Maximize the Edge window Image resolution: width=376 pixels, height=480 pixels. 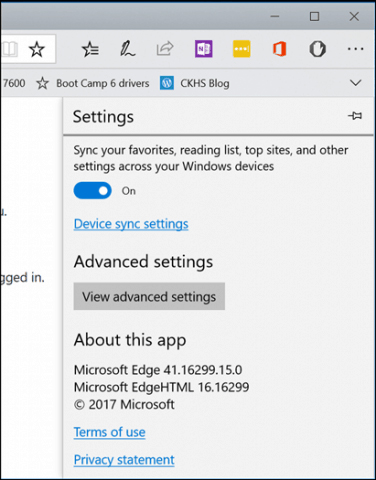tap(314, 16)
